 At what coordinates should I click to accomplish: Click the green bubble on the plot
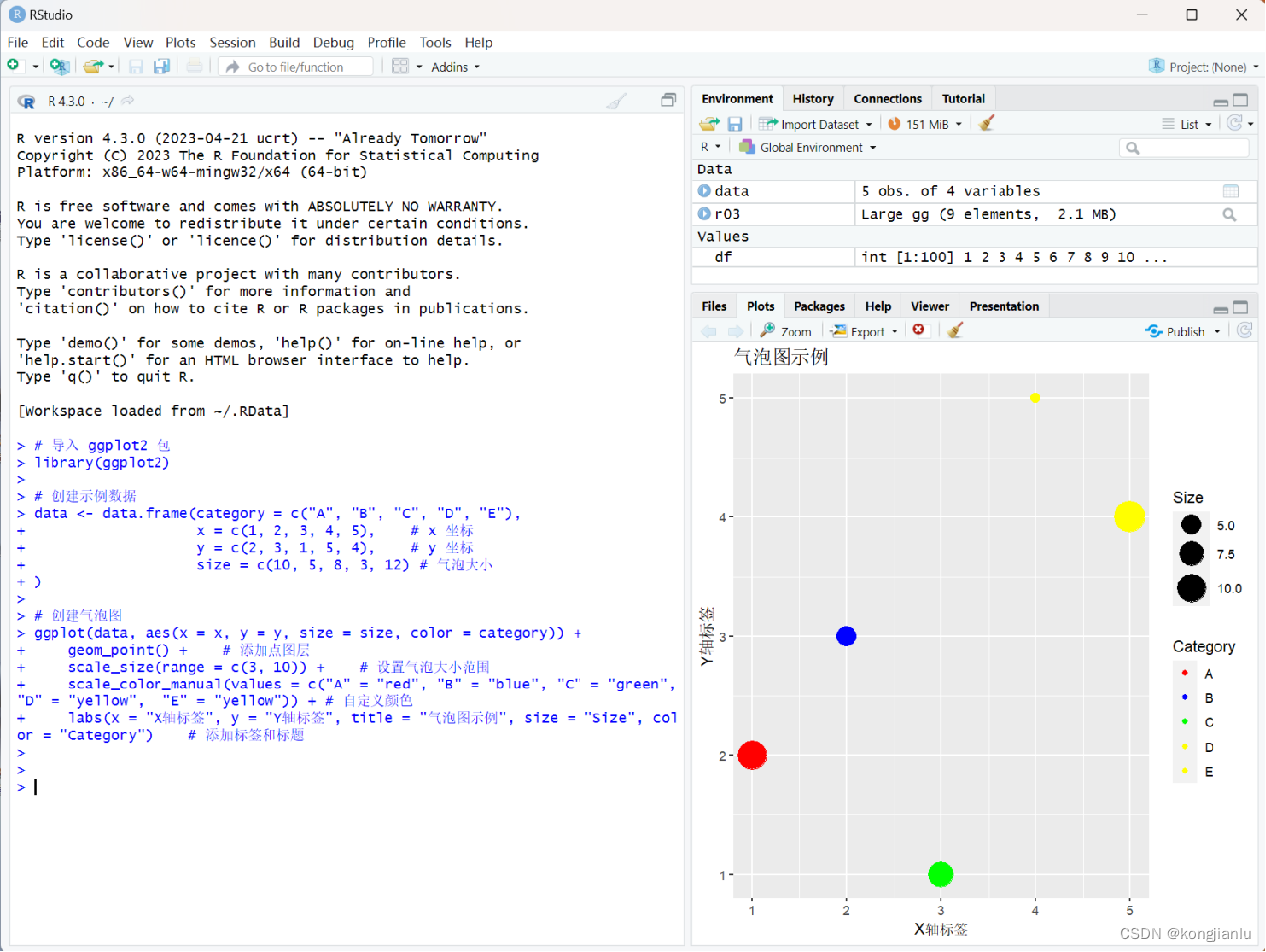[941, 874]
